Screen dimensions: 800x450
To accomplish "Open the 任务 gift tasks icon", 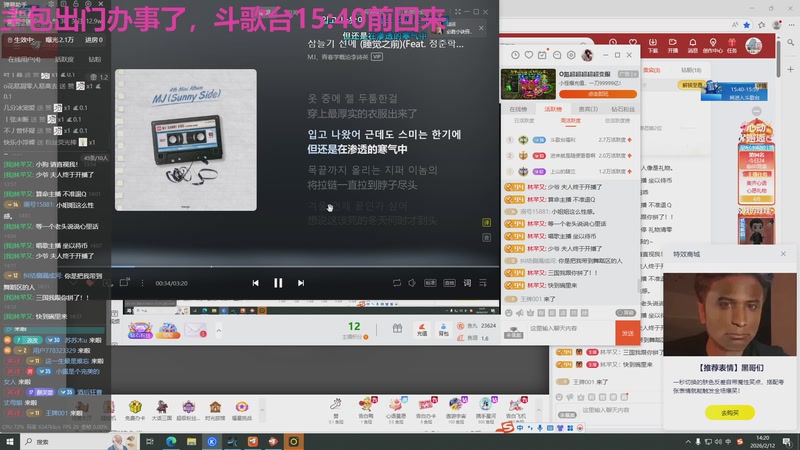I will (x=732, y=45).
